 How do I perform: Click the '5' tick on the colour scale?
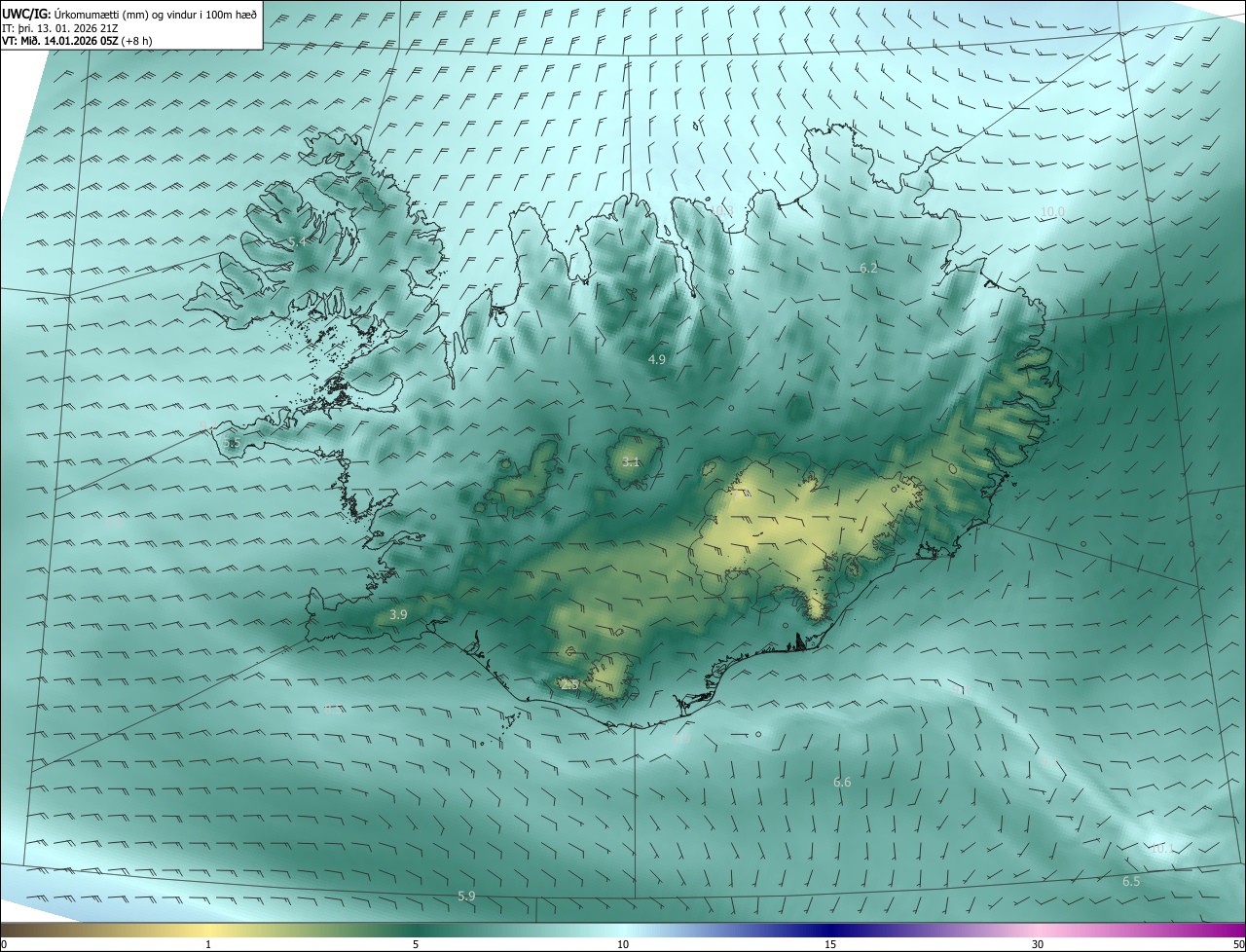(416, 944)
